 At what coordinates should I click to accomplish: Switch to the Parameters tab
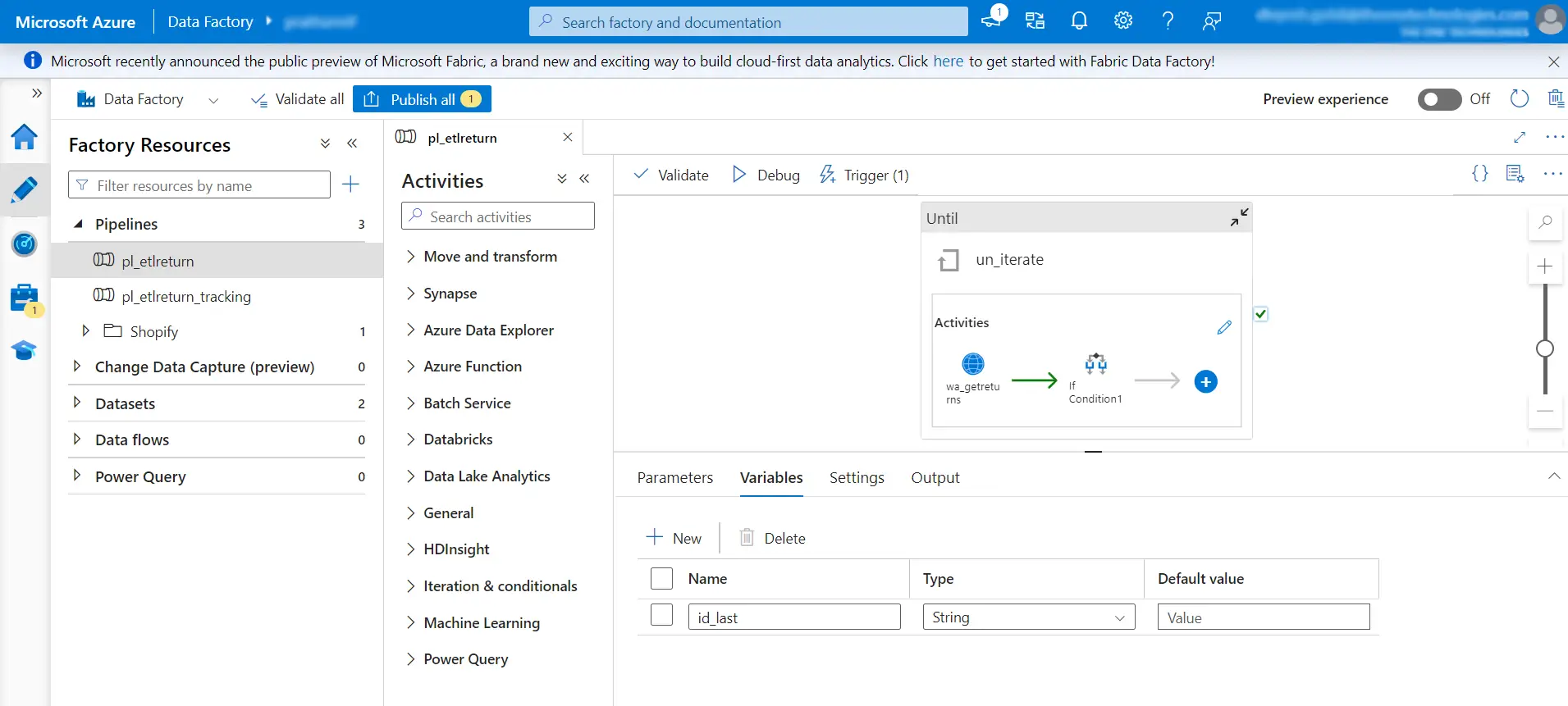click(x=675, y=478)
